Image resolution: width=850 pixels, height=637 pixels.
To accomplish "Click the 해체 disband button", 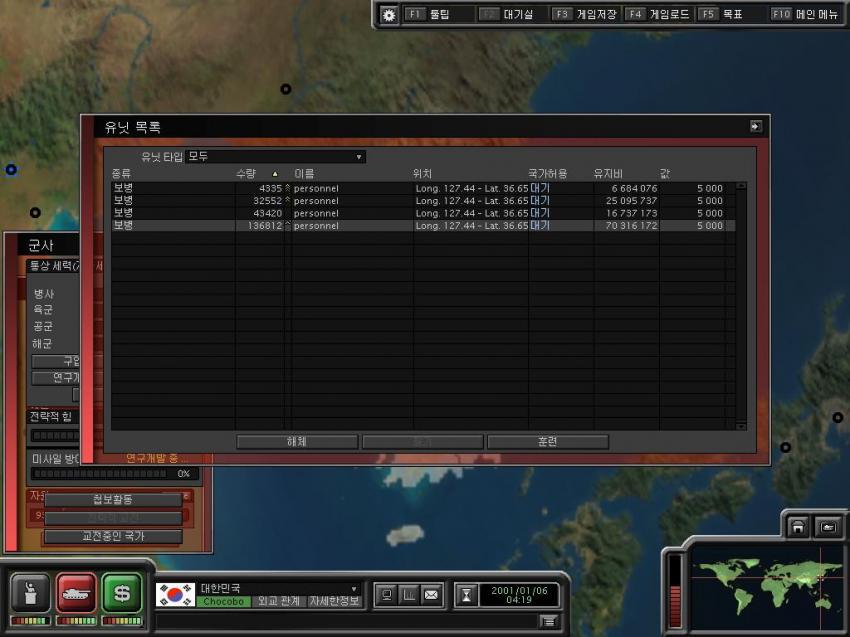I will (x=297, y=442).
